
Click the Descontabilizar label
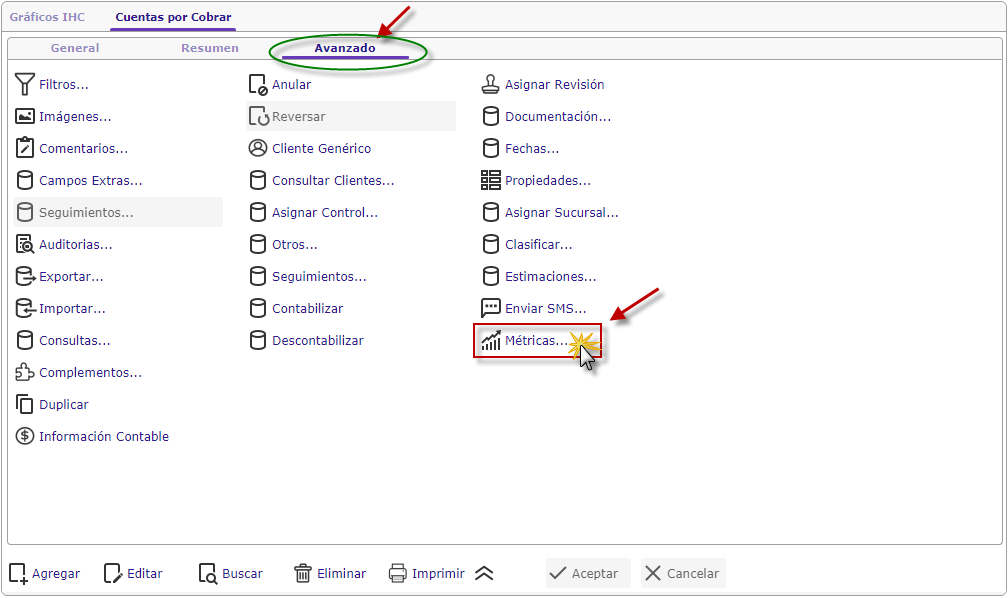point(318,341)
